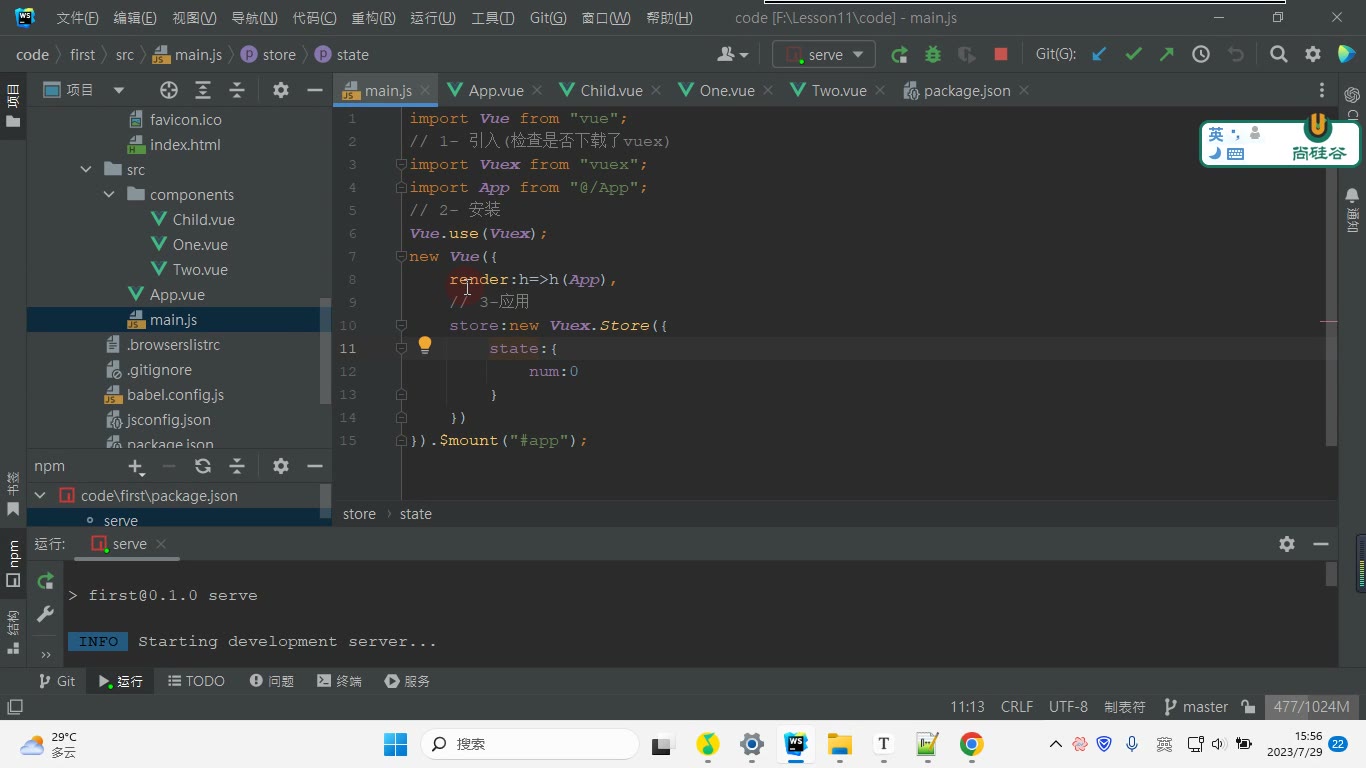Update project with Git blue arrow
Image resolution: width=1366 pixels, height=768 pixels.
[x=1099, y=55]
